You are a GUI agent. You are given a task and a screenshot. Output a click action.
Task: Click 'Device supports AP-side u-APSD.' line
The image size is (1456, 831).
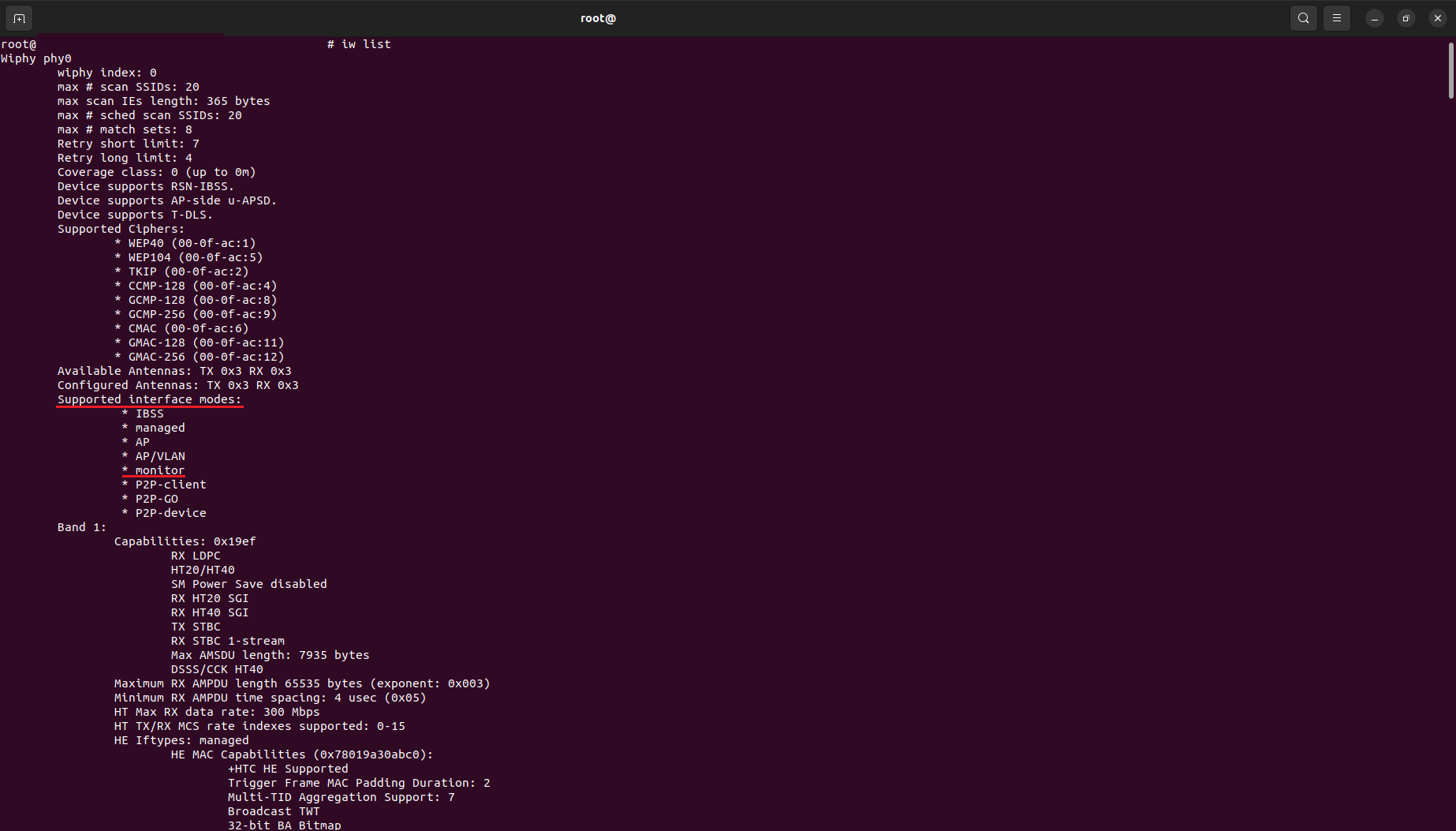coord(167,200)
